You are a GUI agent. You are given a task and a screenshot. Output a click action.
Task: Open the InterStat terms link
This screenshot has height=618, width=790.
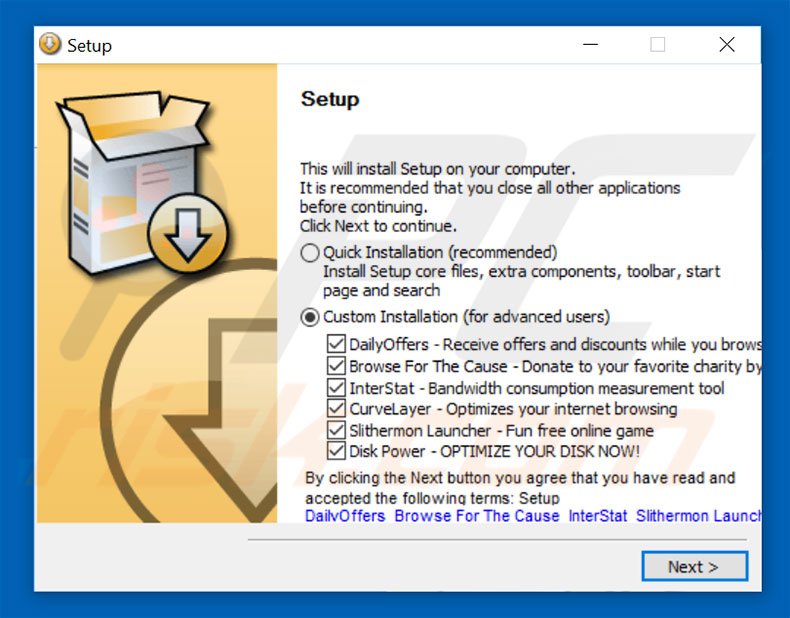coord(598,516)
